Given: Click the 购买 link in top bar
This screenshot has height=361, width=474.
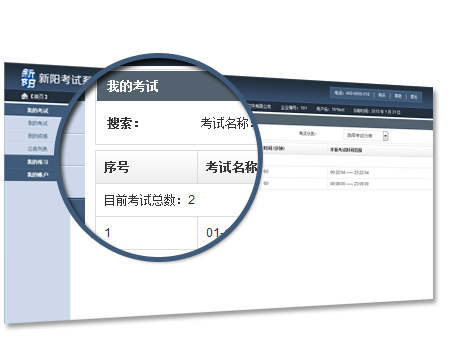Looking at the screenshot, I should [x=382, y=95].
